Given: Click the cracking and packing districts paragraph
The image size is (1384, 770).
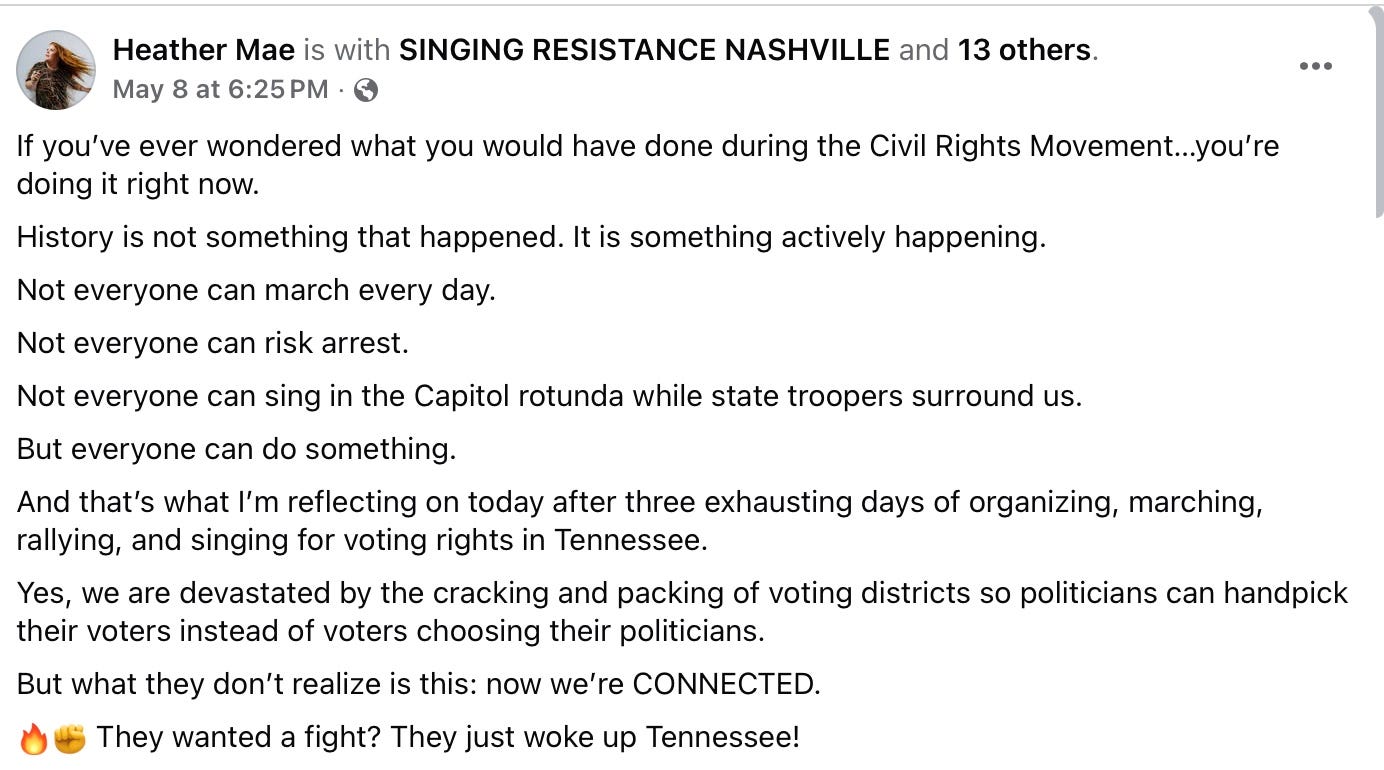Looking at the screenshot, I should pyautogui.click(x=682, y=612).
